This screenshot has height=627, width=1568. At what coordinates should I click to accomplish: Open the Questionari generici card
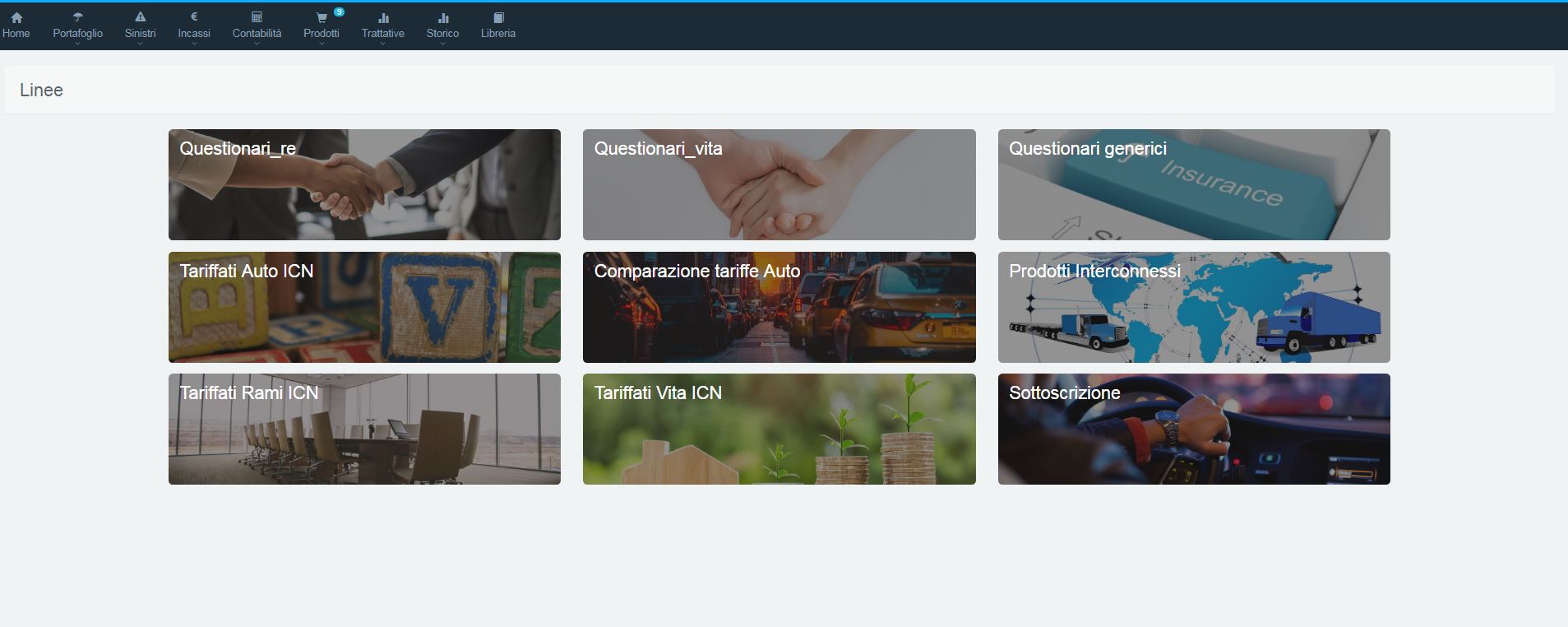1194,184
